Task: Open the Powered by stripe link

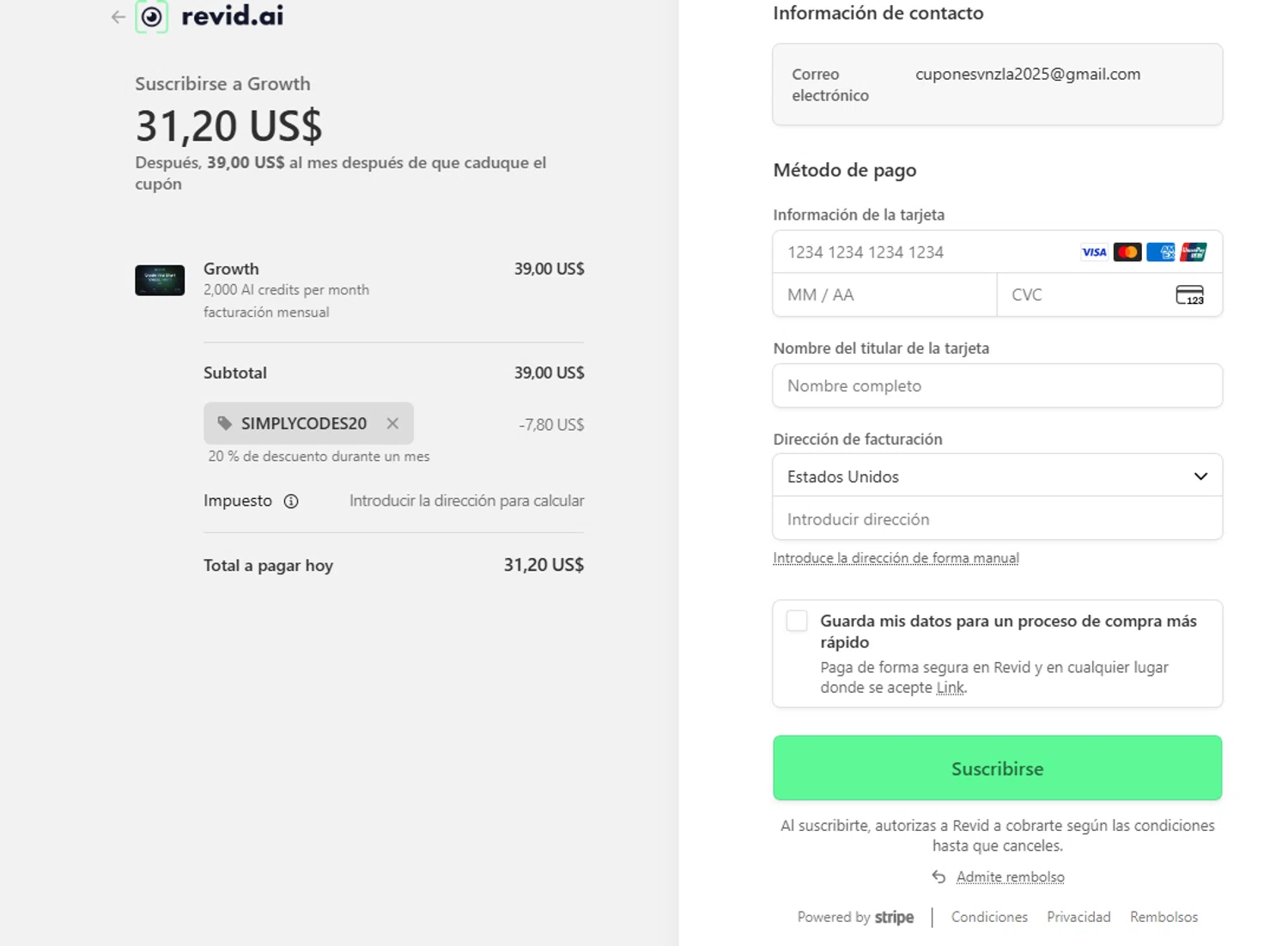Action: (855, 917)
